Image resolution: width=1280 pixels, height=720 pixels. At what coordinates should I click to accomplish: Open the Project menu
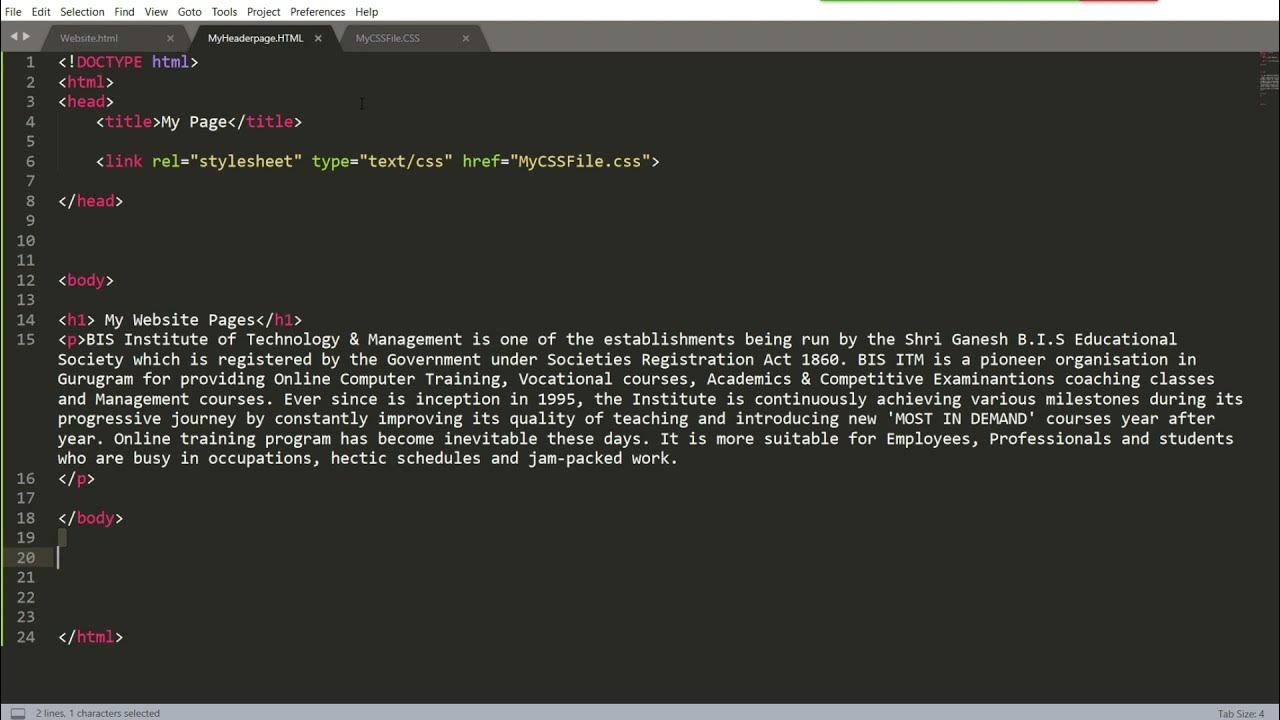point(263,12)
